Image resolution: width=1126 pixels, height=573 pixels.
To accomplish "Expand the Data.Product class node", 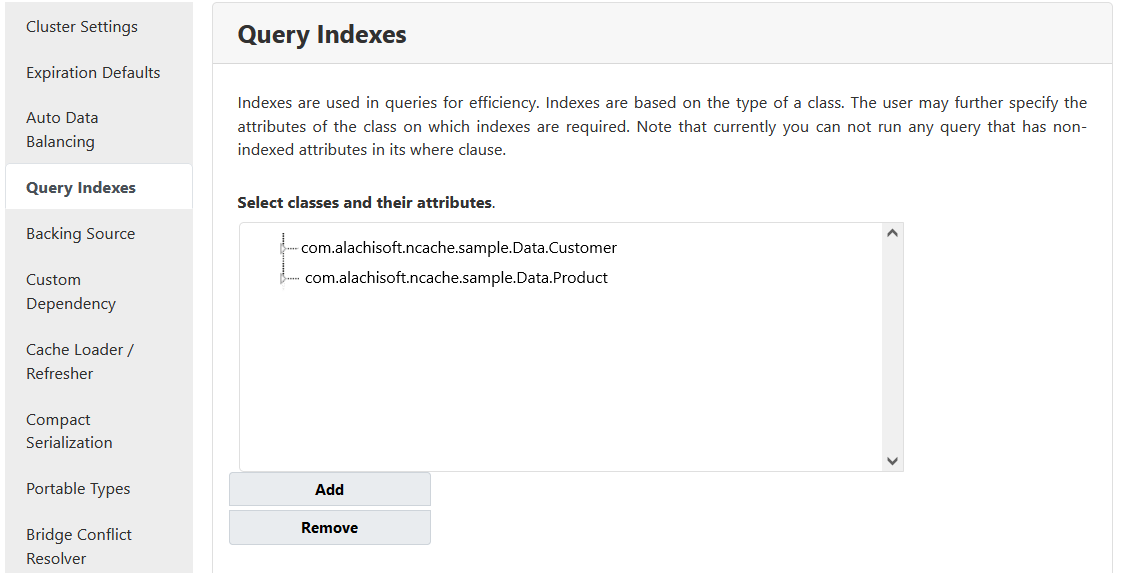I will tap(283, 278).
